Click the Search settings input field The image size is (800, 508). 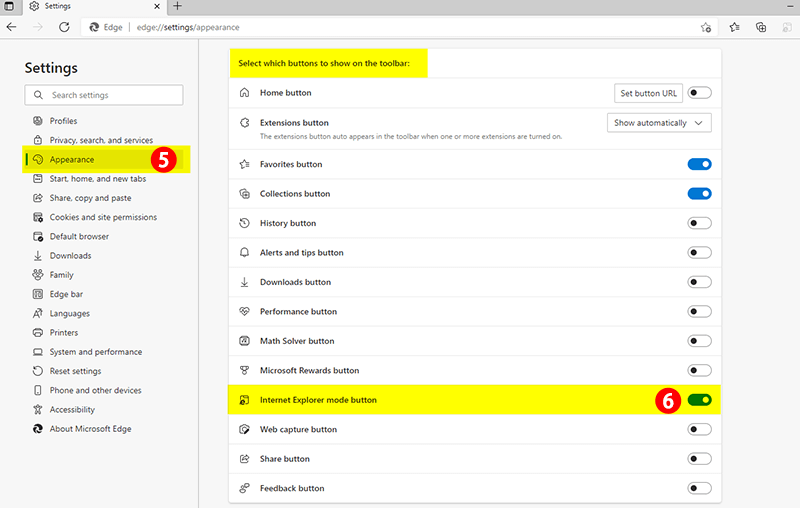(104, 95)
